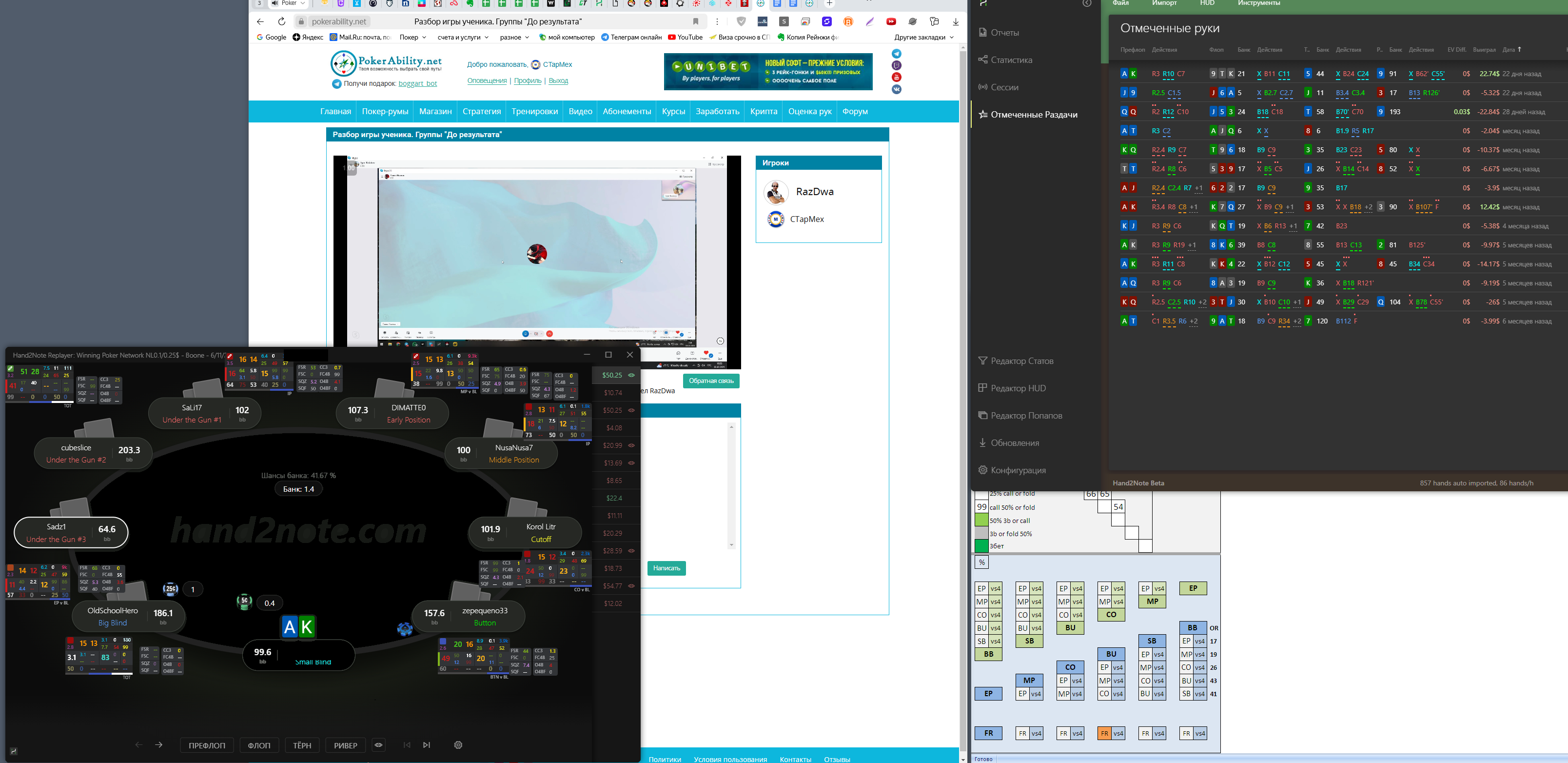Click the comment text area scrollbar
Image resolution: width=1568 pixels, height=763 pixels.
pyautogui.click(x=731, y=485)
